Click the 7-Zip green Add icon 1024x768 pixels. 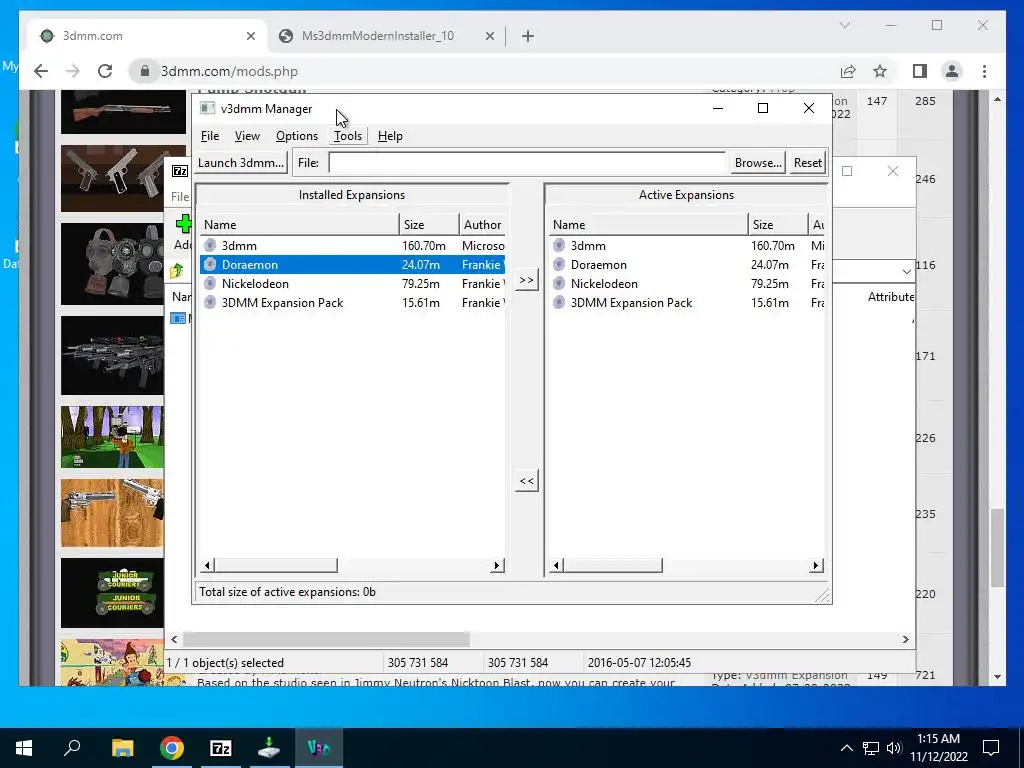point(184,225)
